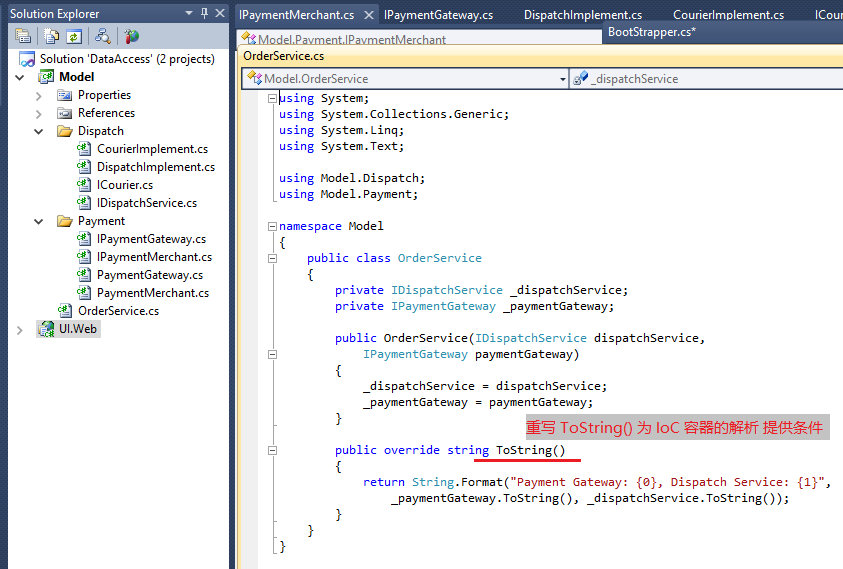Screen dimensions: 843x569
Task: Click the Properties toolbar icon in Solution Explorer
Action: 23,36
